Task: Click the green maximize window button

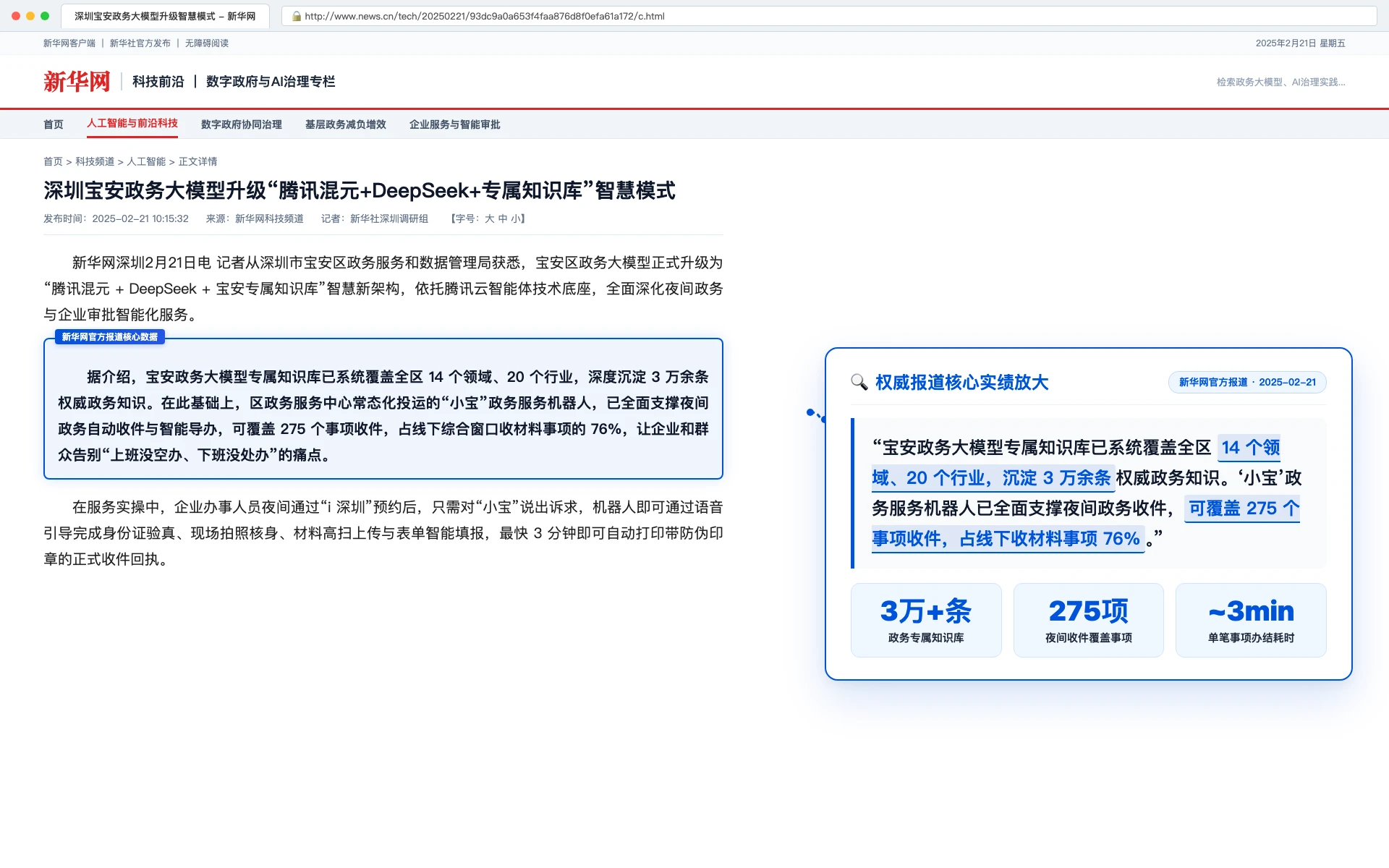Action: click(45, 16)
